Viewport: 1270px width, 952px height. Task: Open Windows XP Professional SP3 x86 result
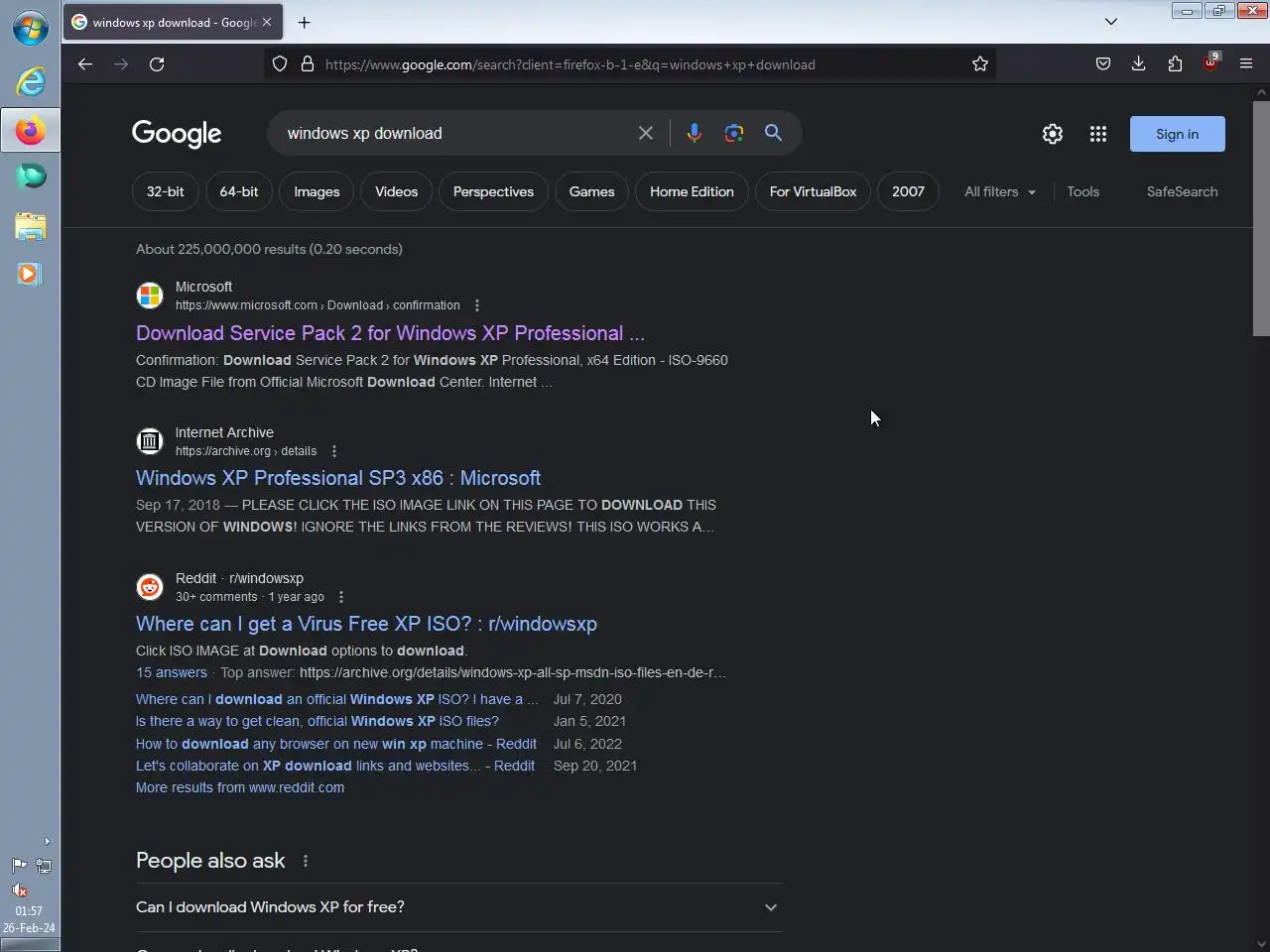click(338, 478)
